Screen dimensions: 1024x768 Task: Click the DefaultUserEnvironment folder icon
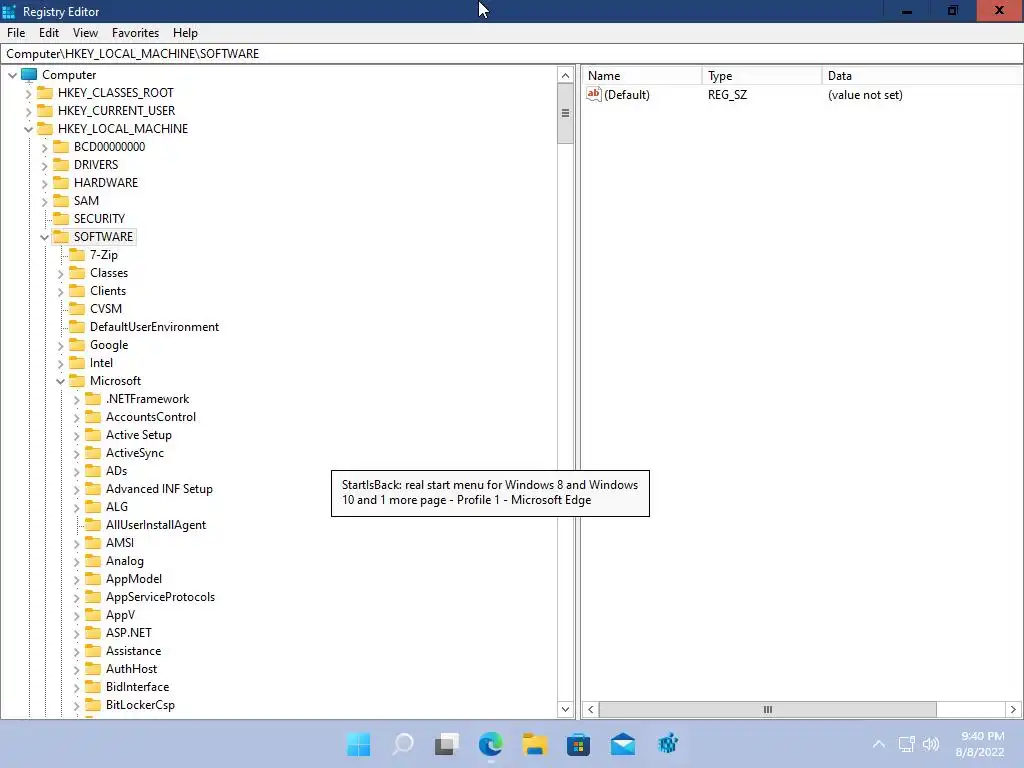click(77, 327)
